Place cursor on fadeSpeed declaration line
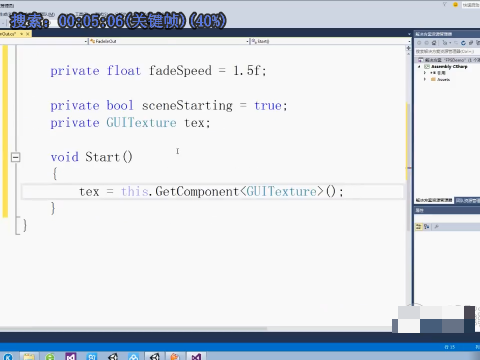480x360 pixels. 158,71
